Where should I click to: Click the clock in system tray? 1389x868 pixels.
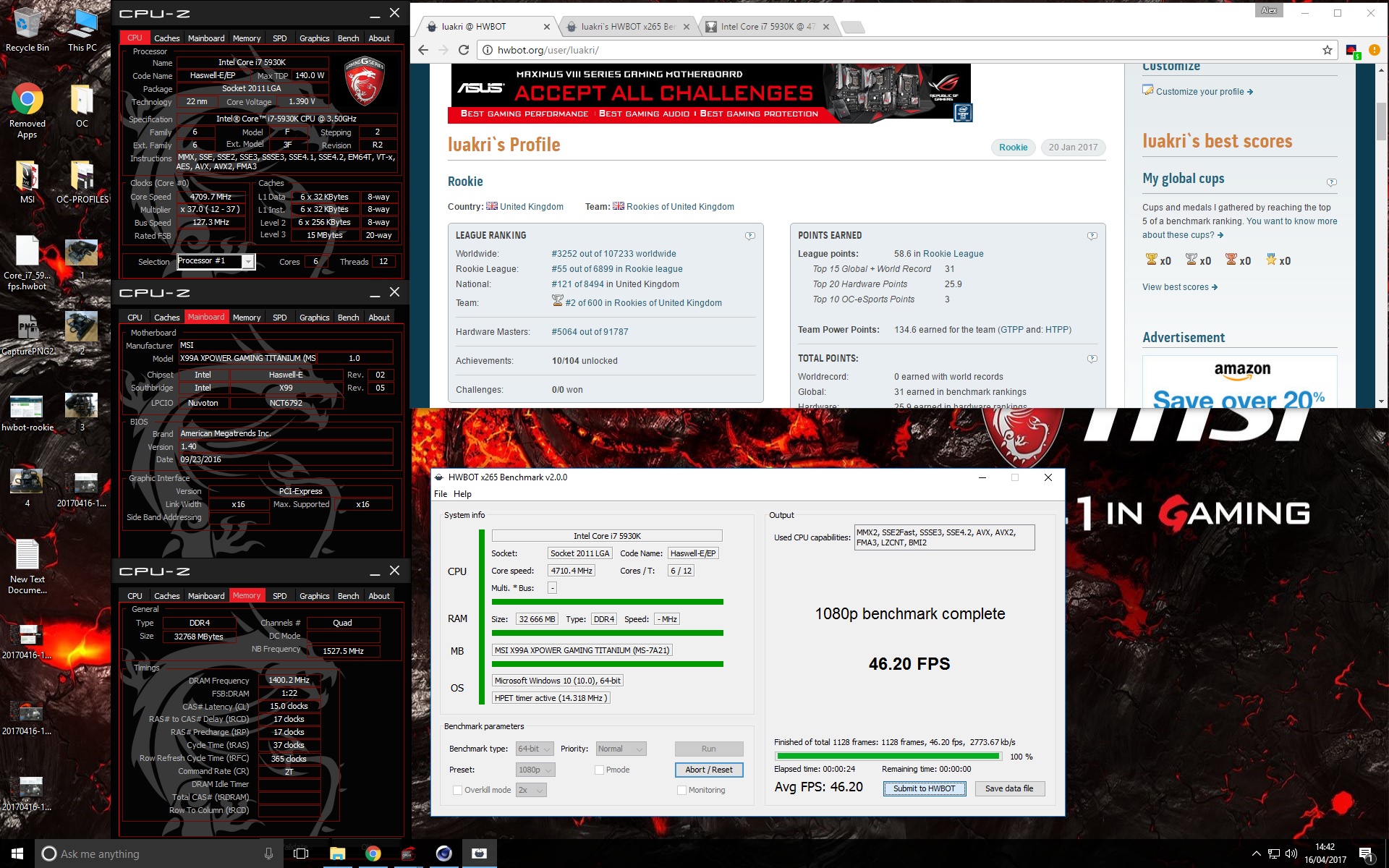(1325, 854)
